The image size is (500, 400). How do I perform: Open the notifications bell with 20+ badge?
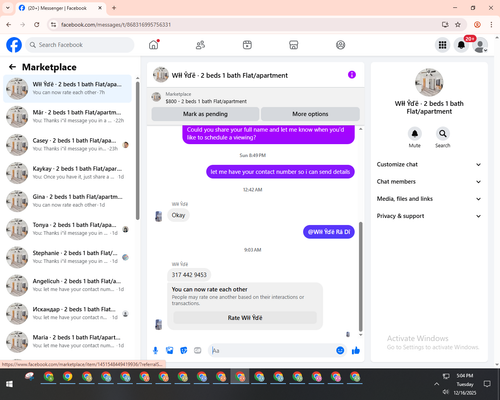461,45
